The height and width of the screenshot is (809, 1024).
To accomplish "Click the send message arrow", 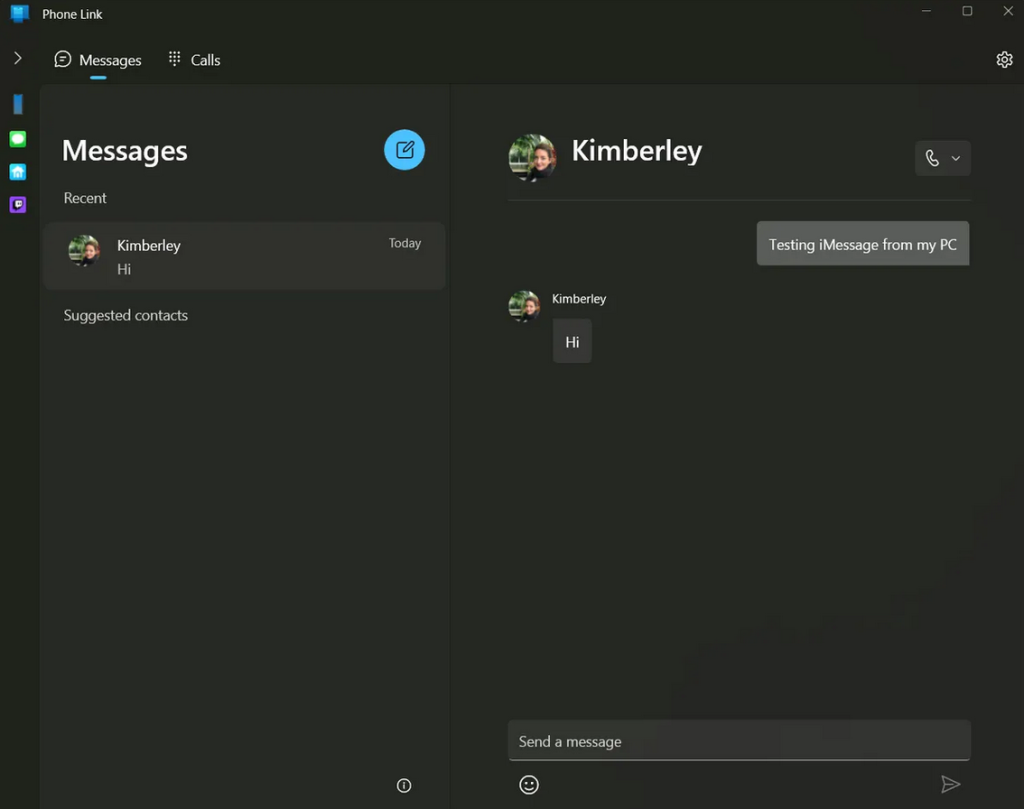I will click(x=950, y=785).
